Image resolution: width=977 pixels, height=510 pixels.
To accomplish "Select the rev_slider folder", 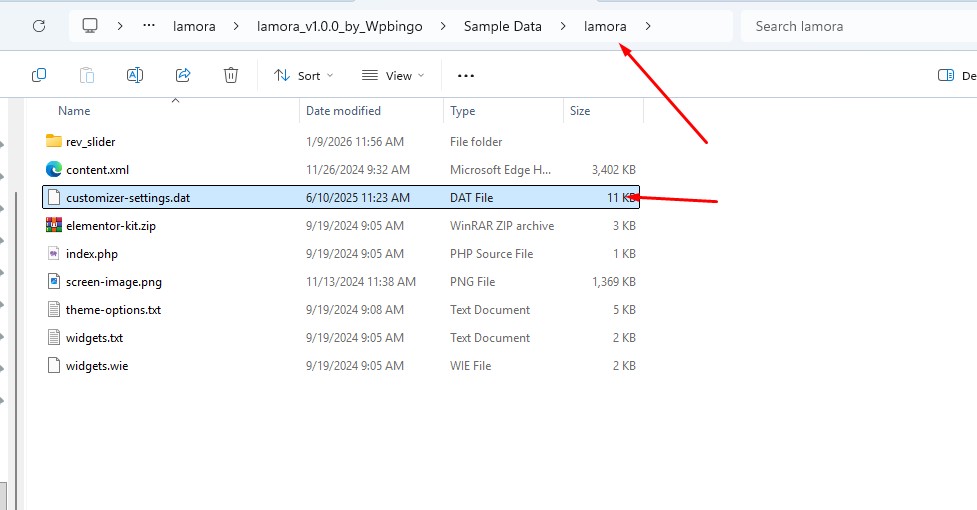I will pos(341,141).
